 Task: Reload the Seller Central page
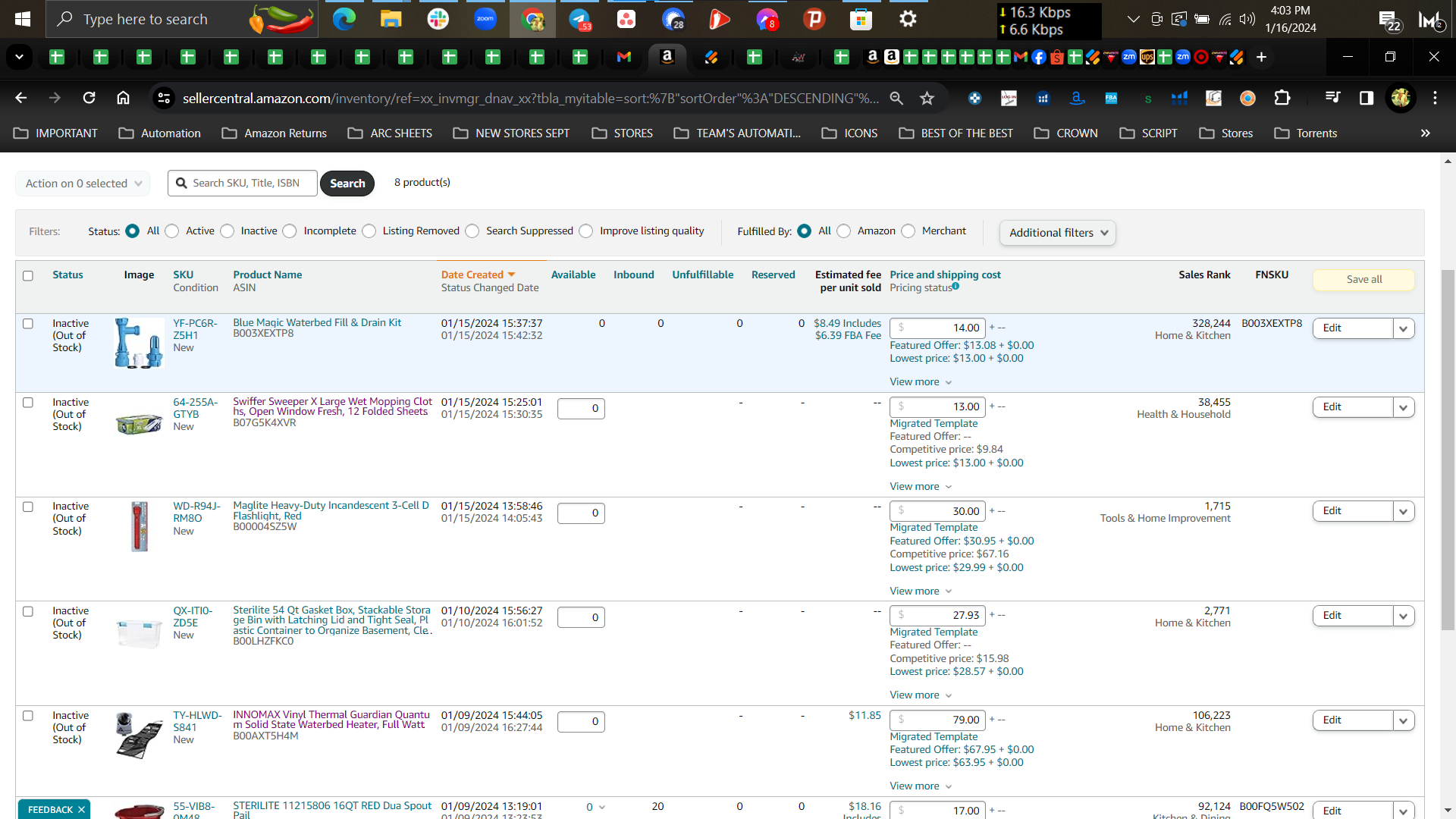click(x=89, y=98)
